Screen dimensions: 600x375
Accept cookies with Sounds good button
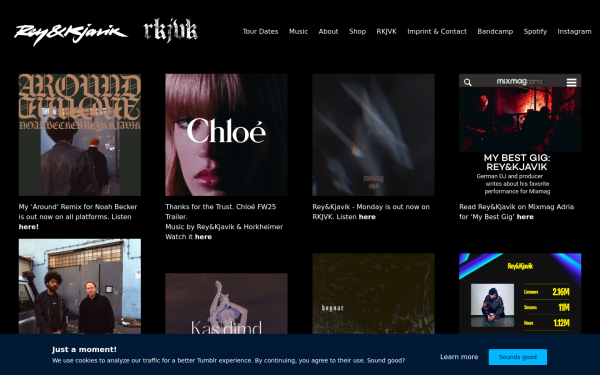point(518,357)
